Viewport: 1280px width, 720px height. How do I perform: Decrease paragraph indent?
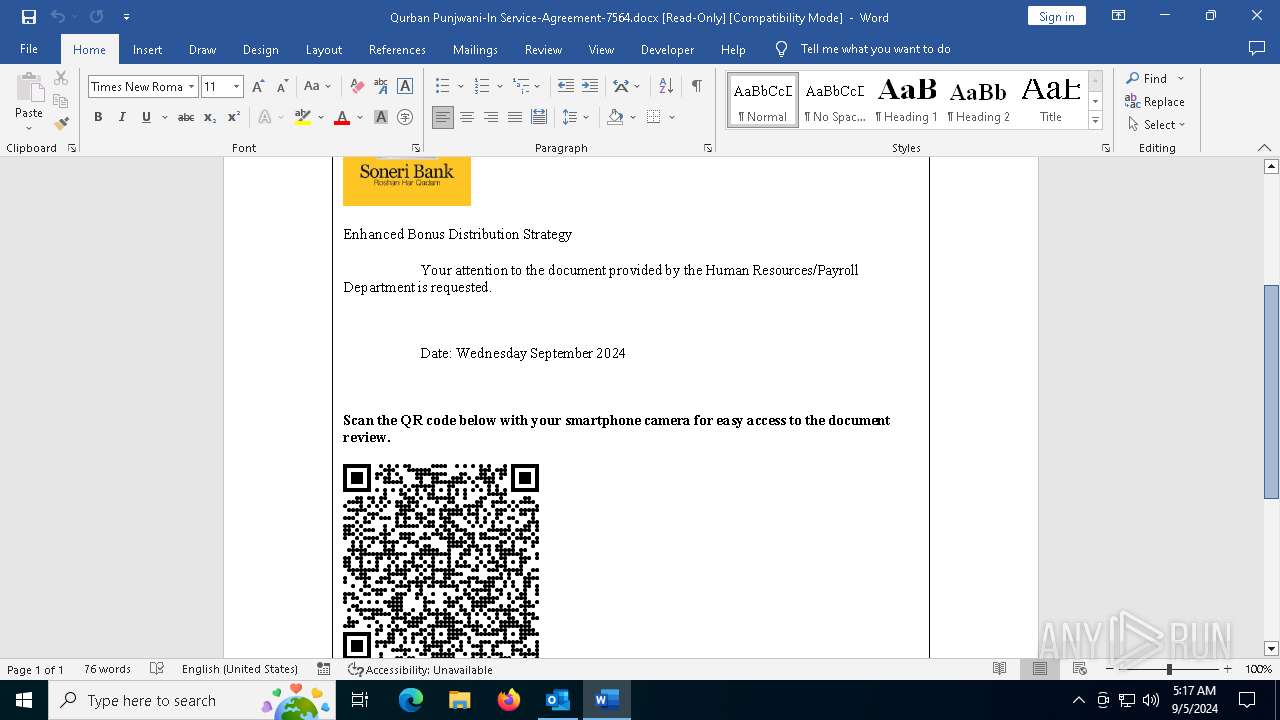tap(566, 87)
